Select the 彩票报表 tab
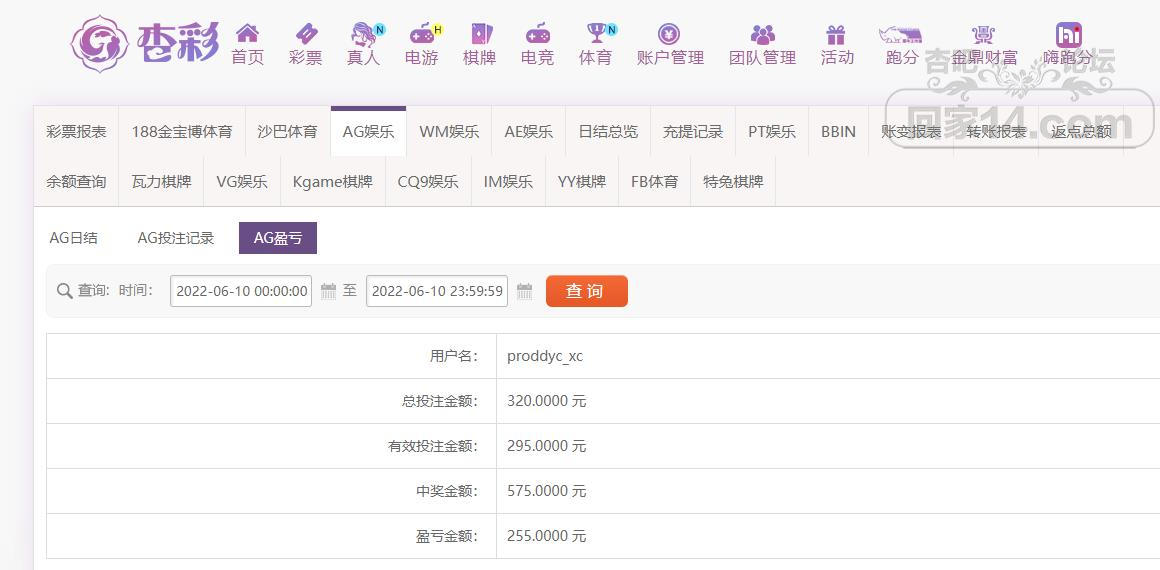This screenshot has height=570, width=1160. 76,131
